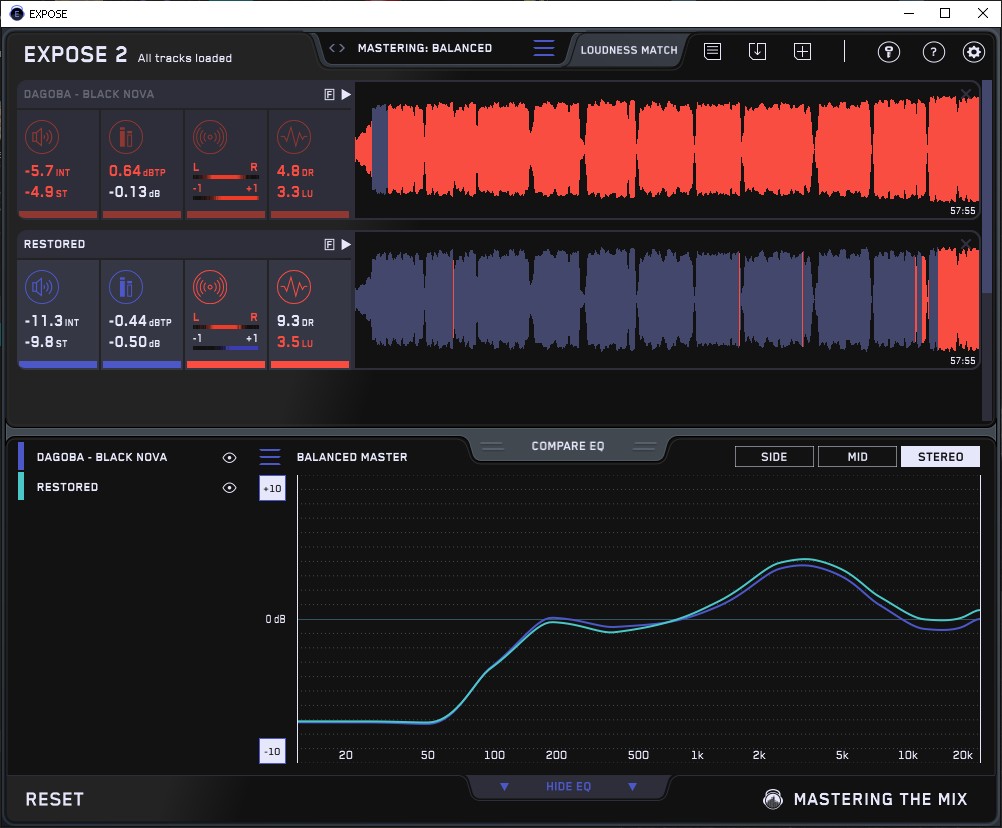This screenshot has width=1002, height=828.
Task: Click the dynamic range icon on Restored track
Action: pyautogui.click(x=294, y=287)
